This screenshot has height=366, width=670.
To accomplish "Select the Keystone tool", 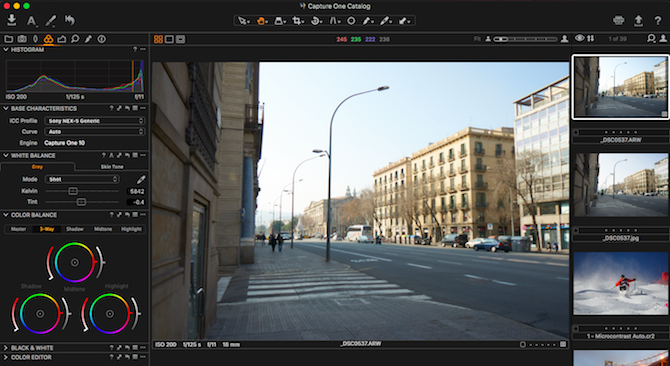I will click(334, 20).
